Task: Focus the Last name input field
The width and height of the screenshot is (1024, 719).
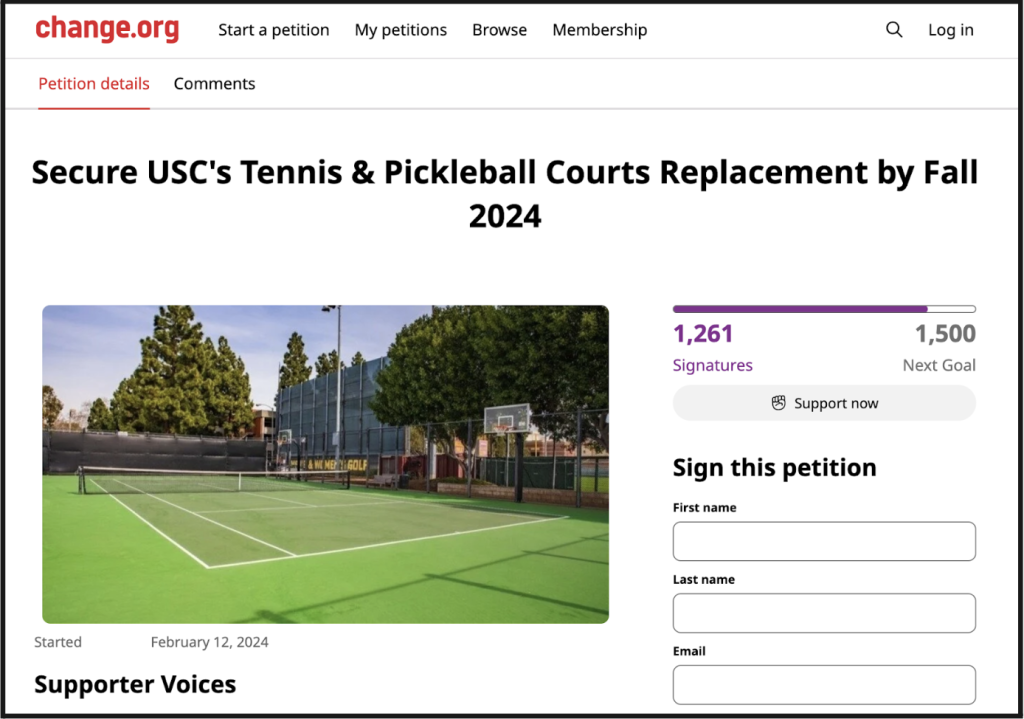Action: click(824, 613)
